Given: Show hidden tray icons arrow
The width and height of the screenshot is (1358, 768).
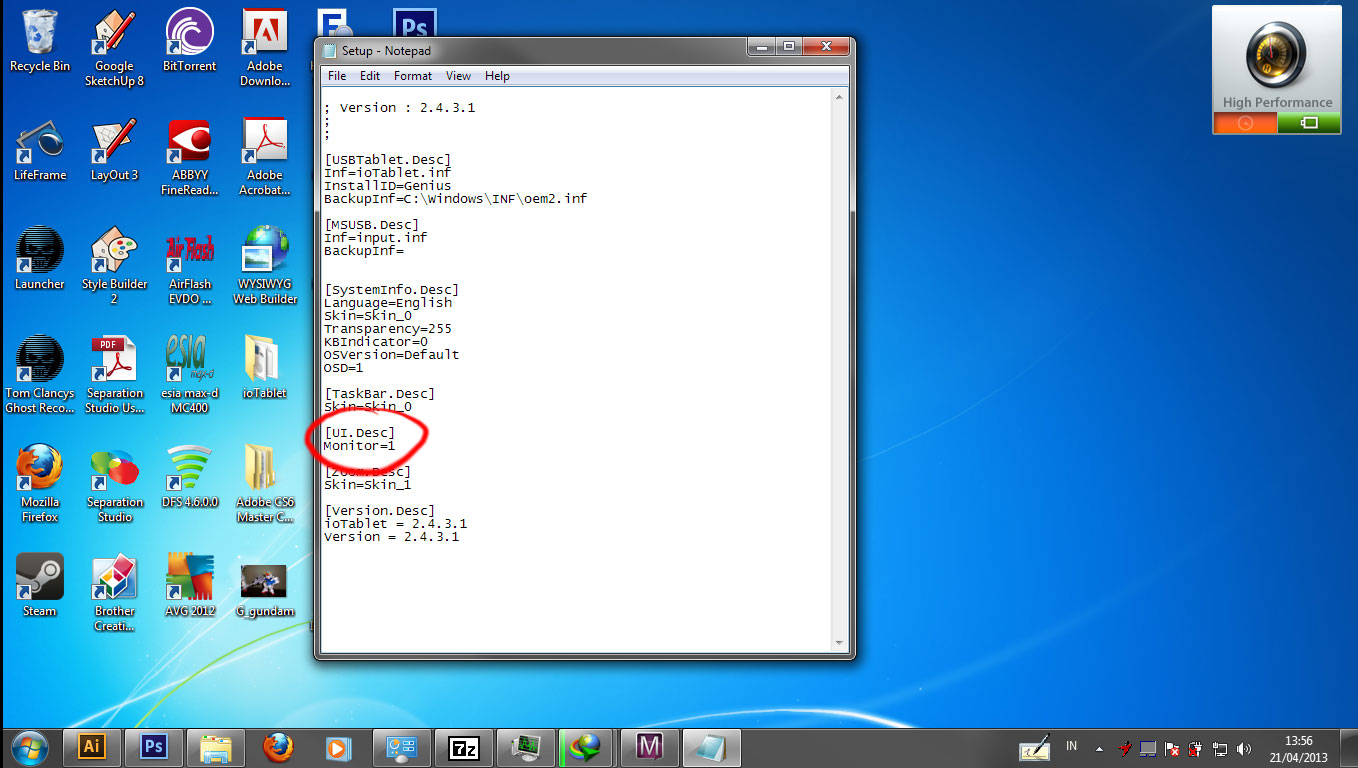Looking at the screenshot, I should 1099,748.
